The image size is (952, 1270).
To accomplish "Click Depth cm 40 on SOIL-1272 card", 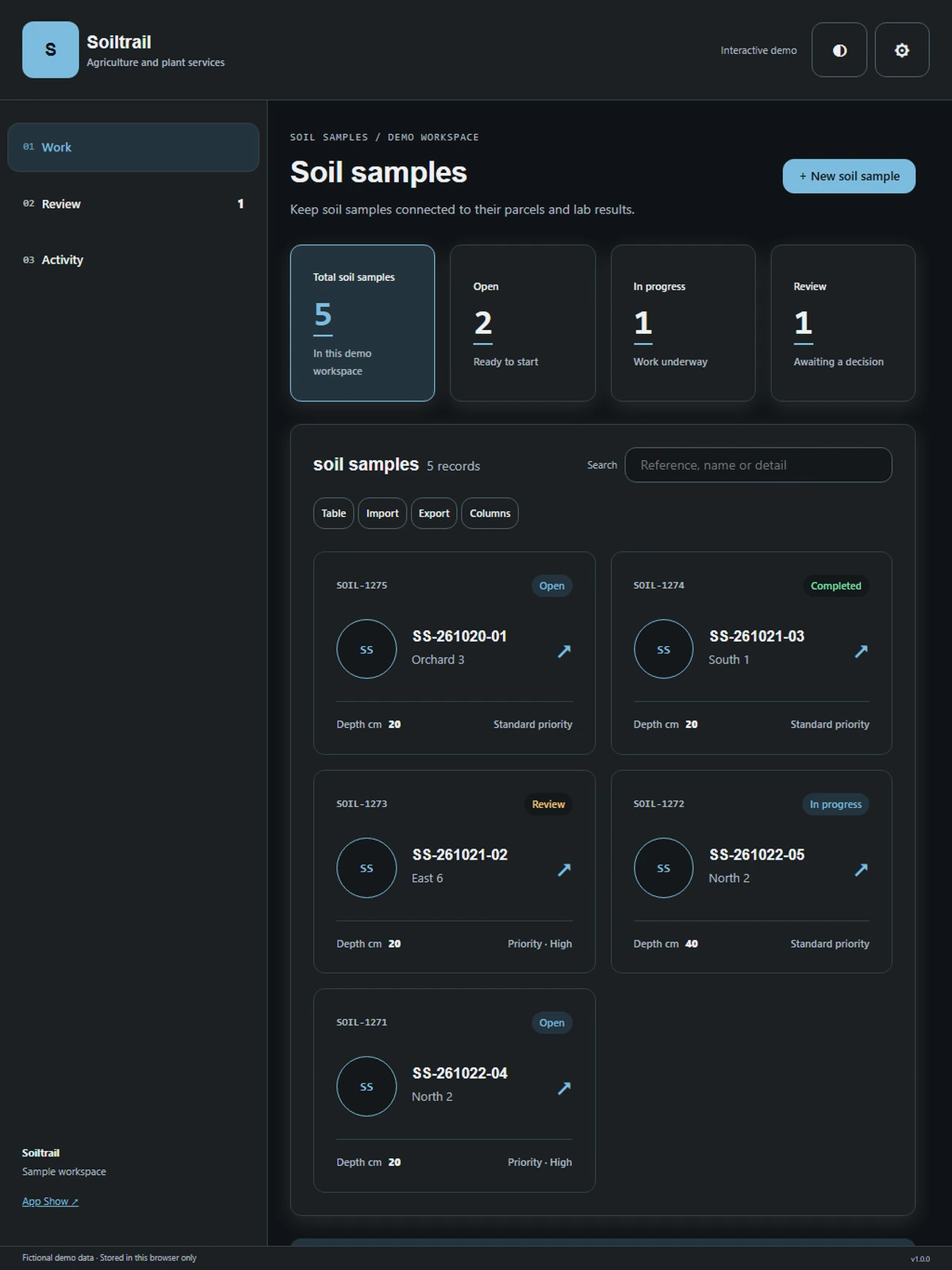I will 666,944.
